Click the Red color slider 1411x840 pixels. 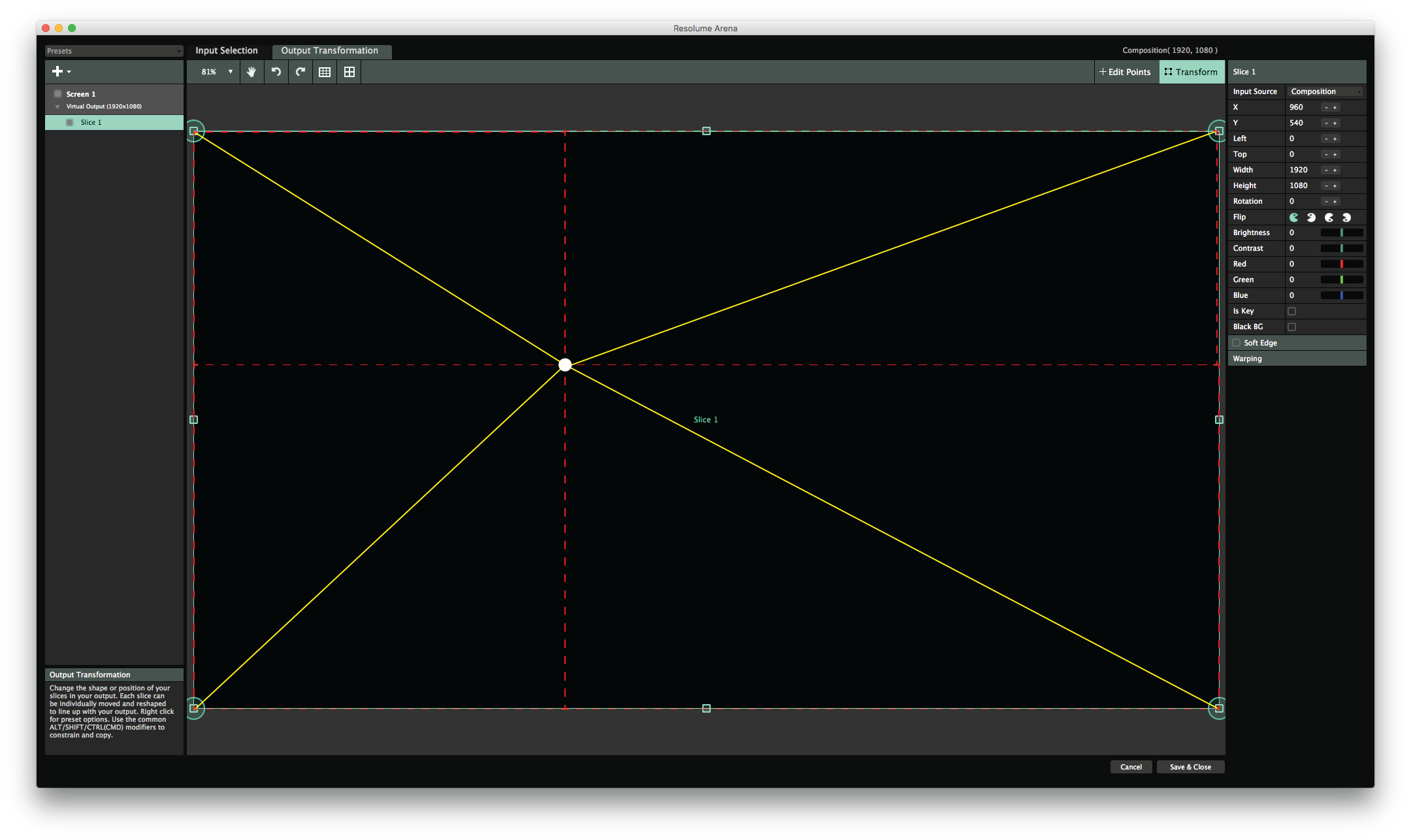coord(1341,265)
